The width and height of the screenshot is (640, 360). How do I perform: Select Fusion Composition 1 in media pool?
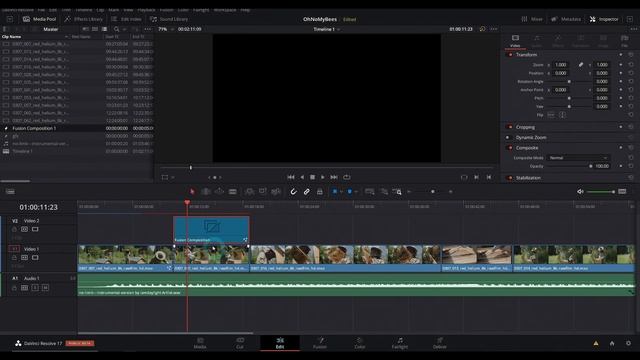coord(77,128)
